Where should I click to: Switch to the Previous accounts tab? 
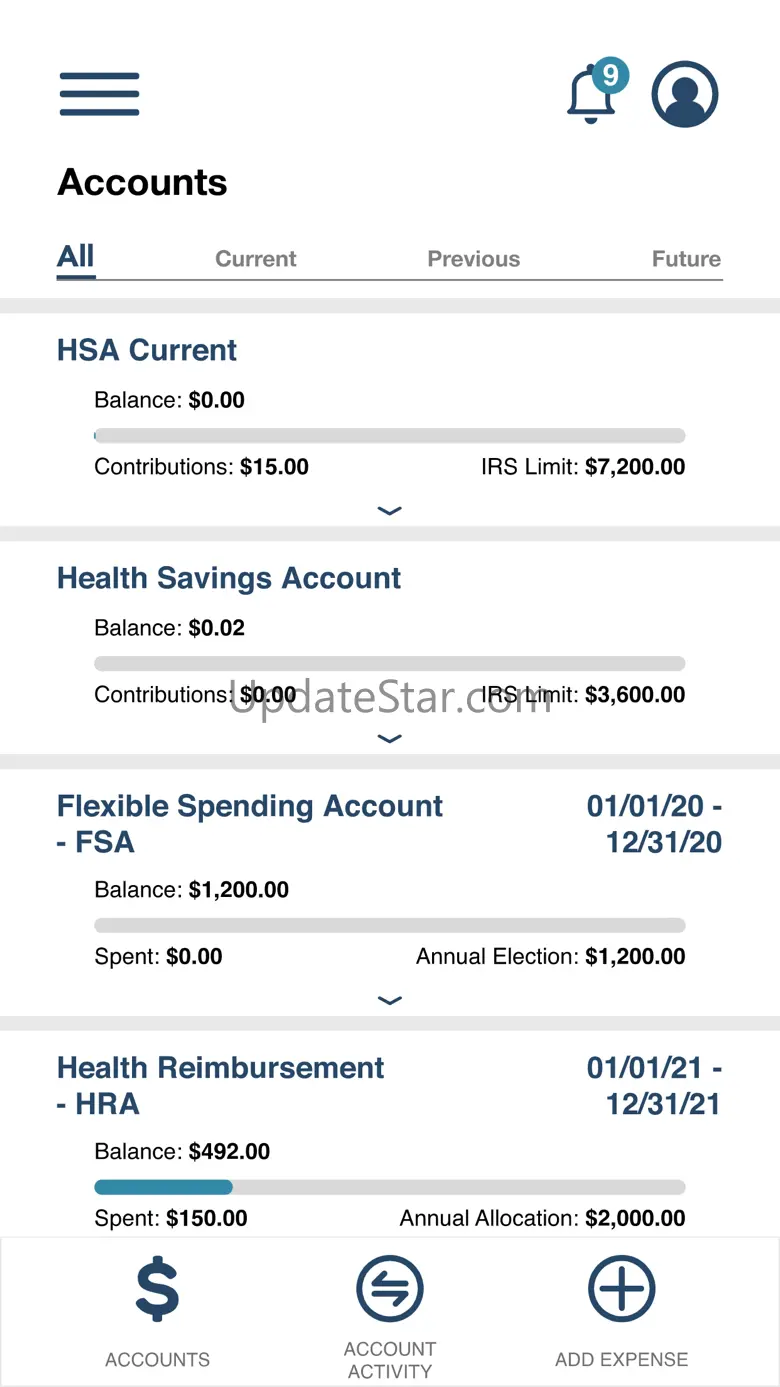coord(473,259)
